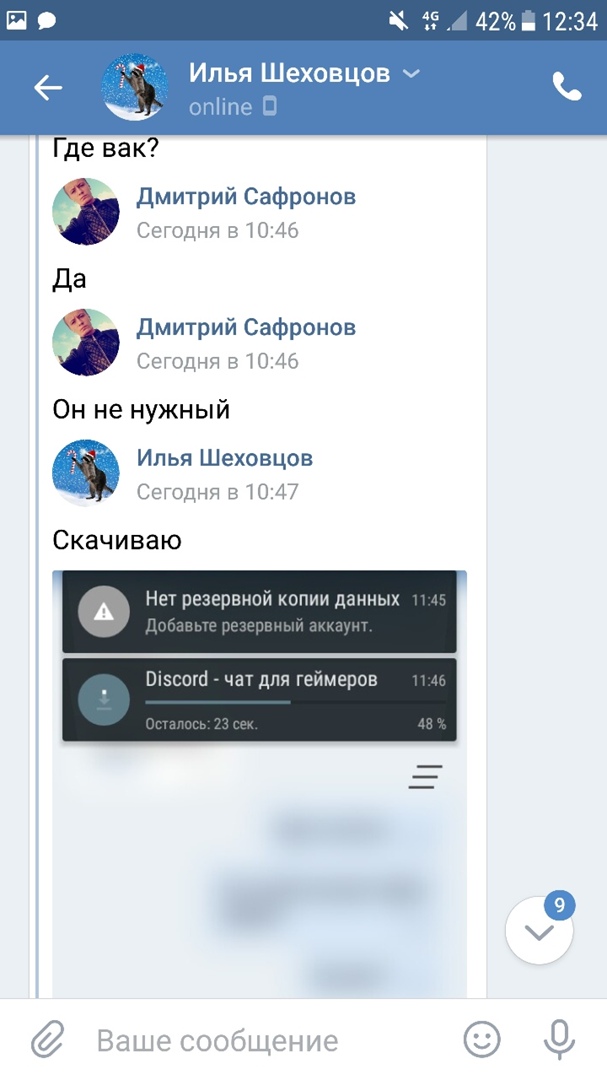This screenshot has width=607, height=1080.
Task: Tap the microphone voice message icon
Action: [559, 1039]
